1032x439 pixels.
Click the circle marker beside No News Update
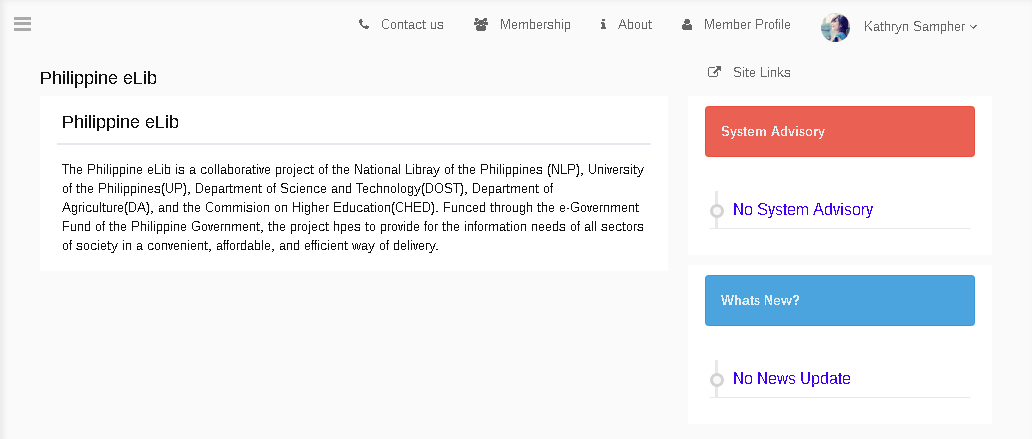tap(717, 380)
